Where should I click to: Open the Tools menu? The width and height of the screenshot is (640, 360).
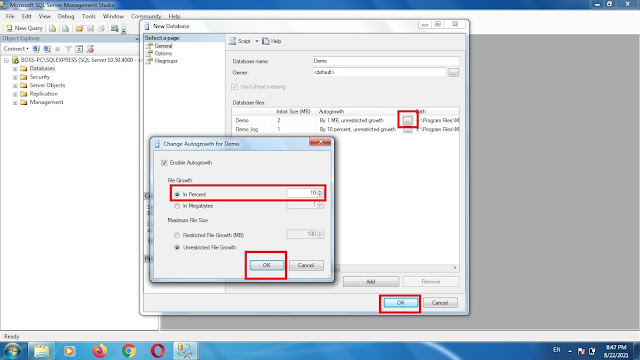(89, 16)
